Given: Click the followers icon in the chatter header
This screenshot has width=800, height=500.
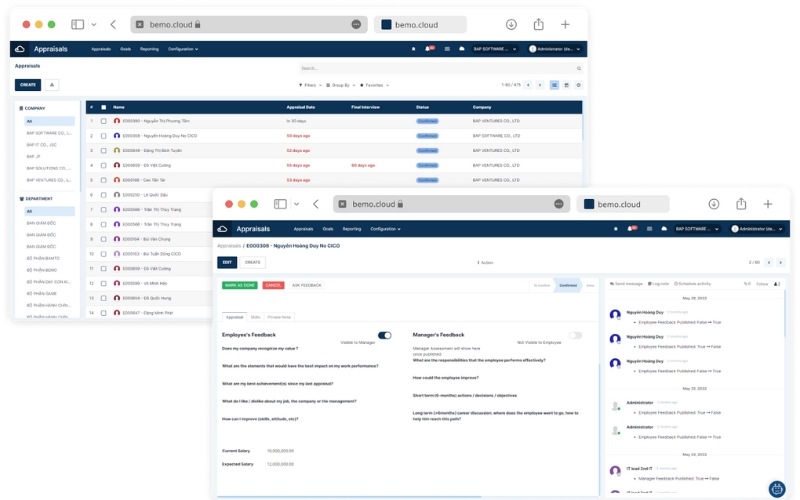Looking at the screenshot, I should 777,284.
